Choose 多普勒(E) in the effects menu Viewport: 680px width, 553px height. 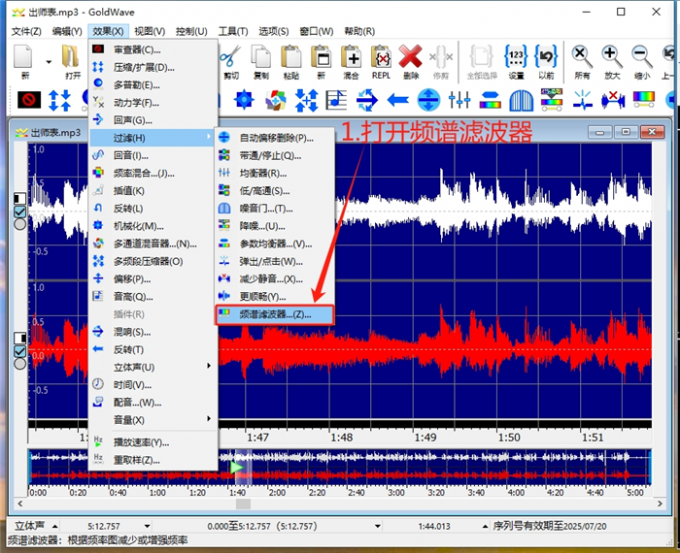(x=153, y=85)
